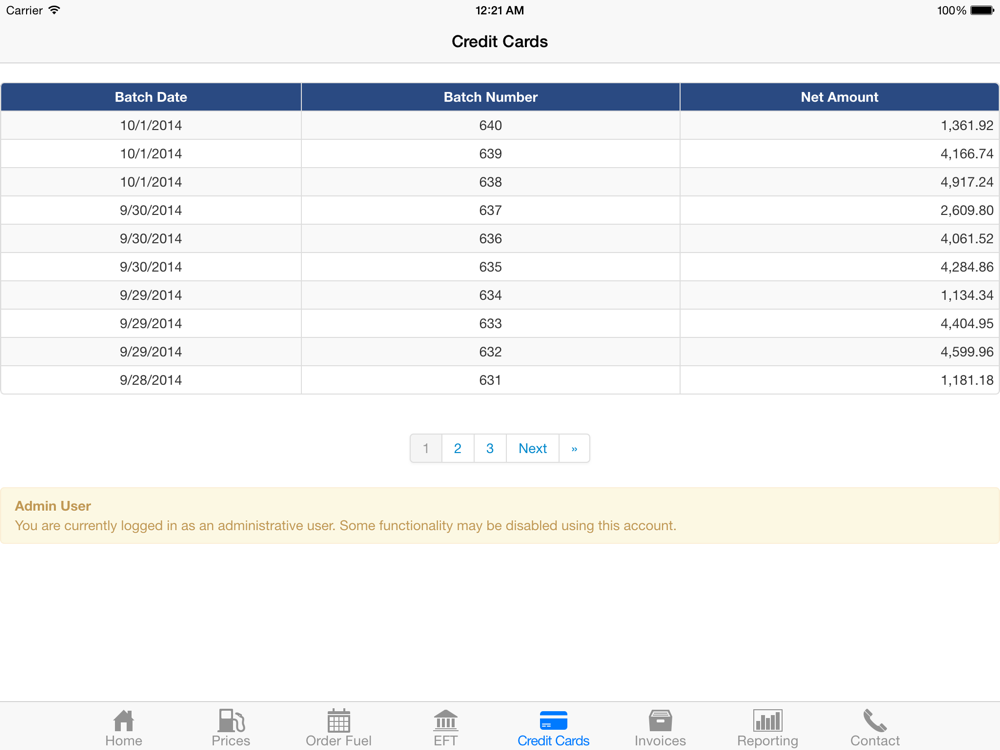The height and width of the screenshot is (750, 1000).
Task: Select batch number 633 cell
Action: click(x=490, y=323)
